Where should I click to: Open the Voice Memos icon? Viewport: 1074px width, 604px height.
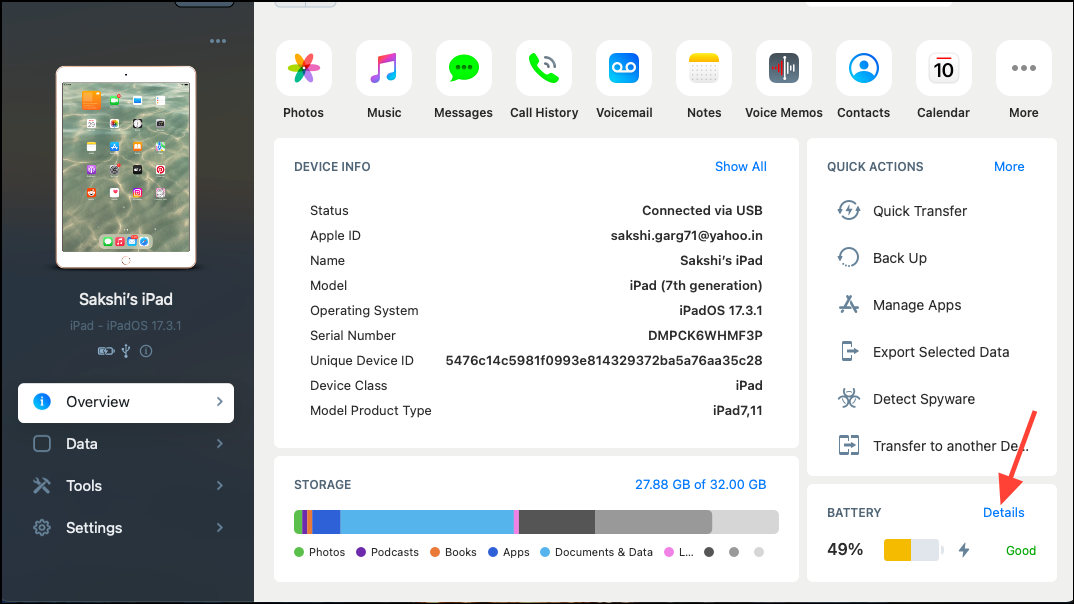click(784, 68)
